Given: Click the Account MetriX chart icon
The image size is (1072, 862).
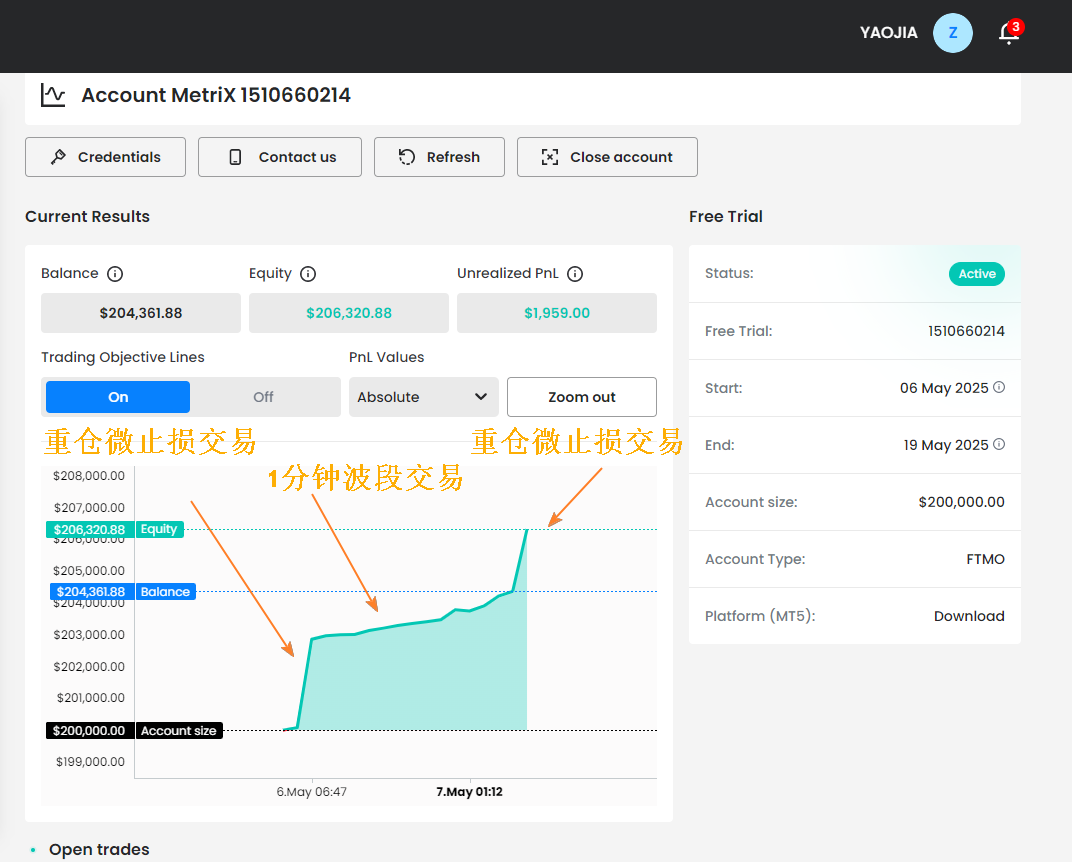Looking at the screenshot, I should point(53,95).
